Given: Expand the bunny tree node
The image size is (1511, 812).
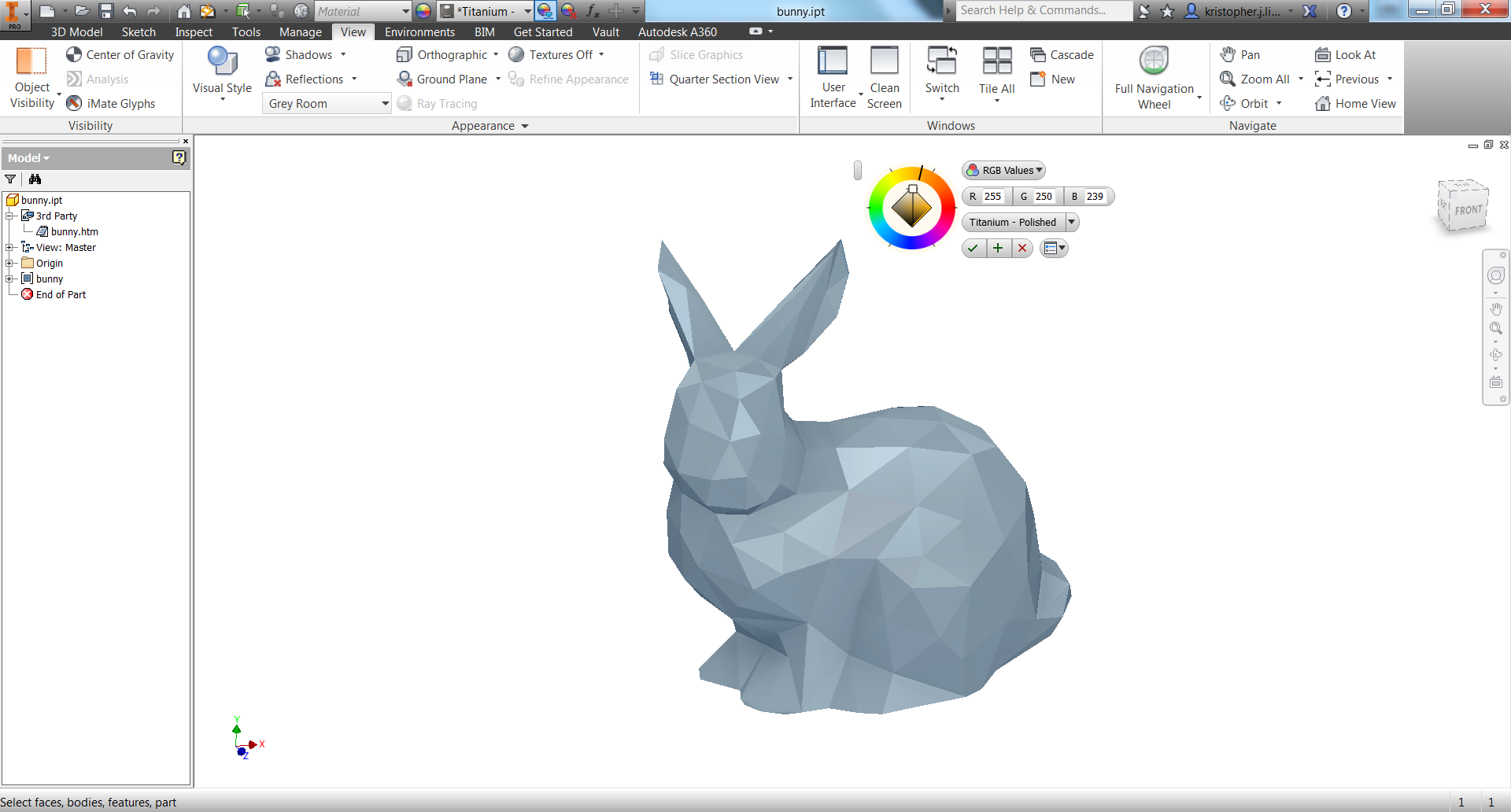Looking at the screenshot, I should 9,279.
